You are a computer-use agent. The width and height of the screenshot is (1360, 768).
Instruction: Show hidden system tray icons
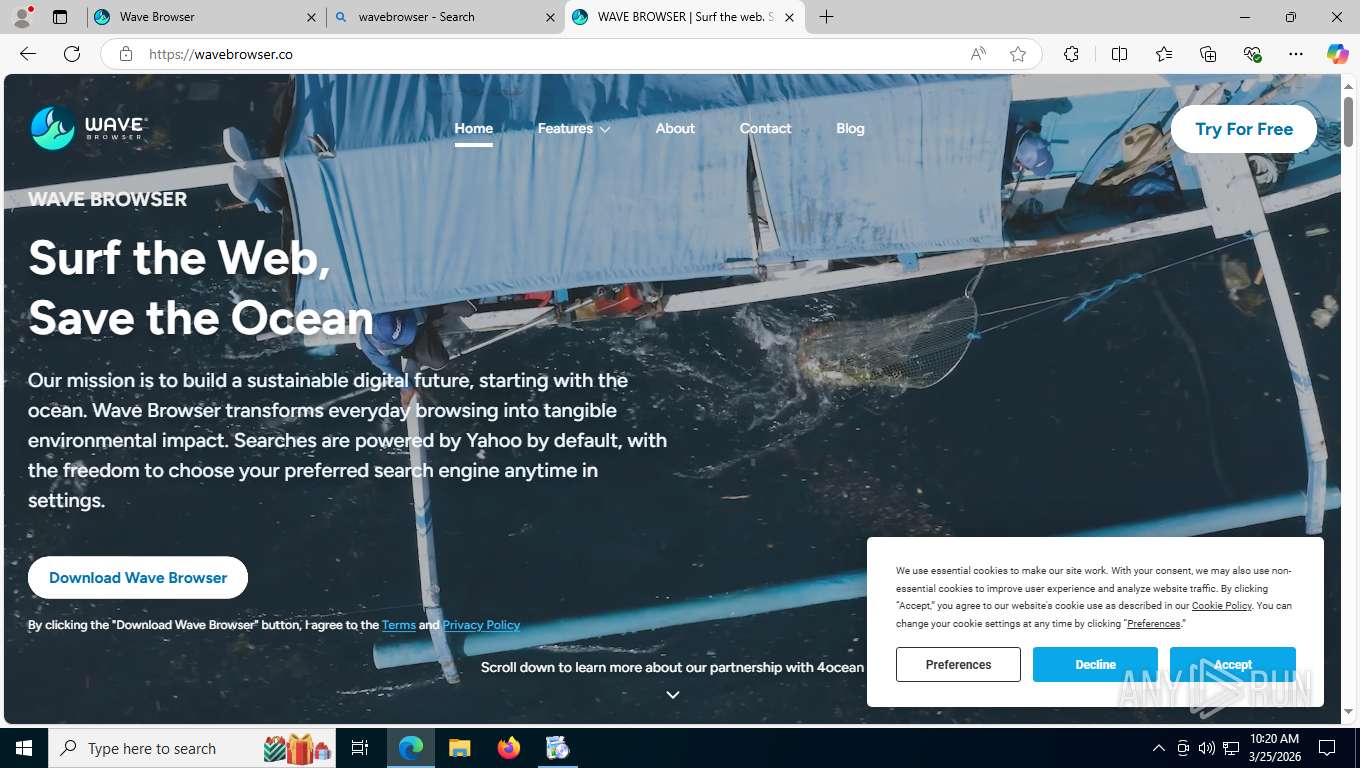tap(1159, 748)
